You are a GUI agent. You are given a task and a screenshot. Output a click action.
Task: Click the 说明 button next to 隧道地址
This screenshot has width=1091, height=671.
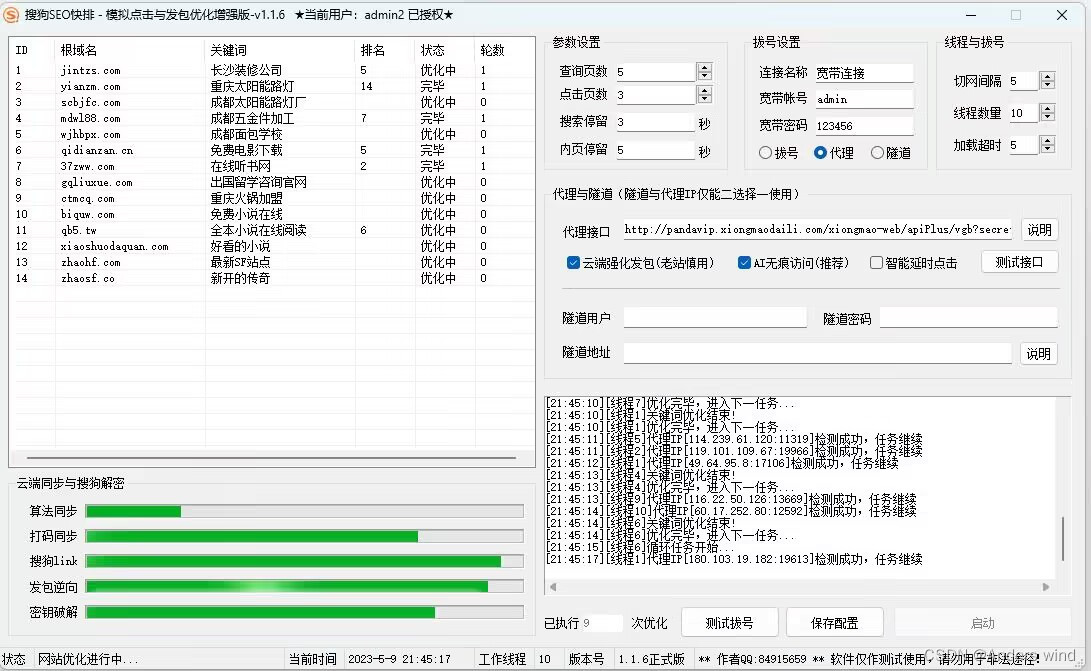(x=1039, y=354)
